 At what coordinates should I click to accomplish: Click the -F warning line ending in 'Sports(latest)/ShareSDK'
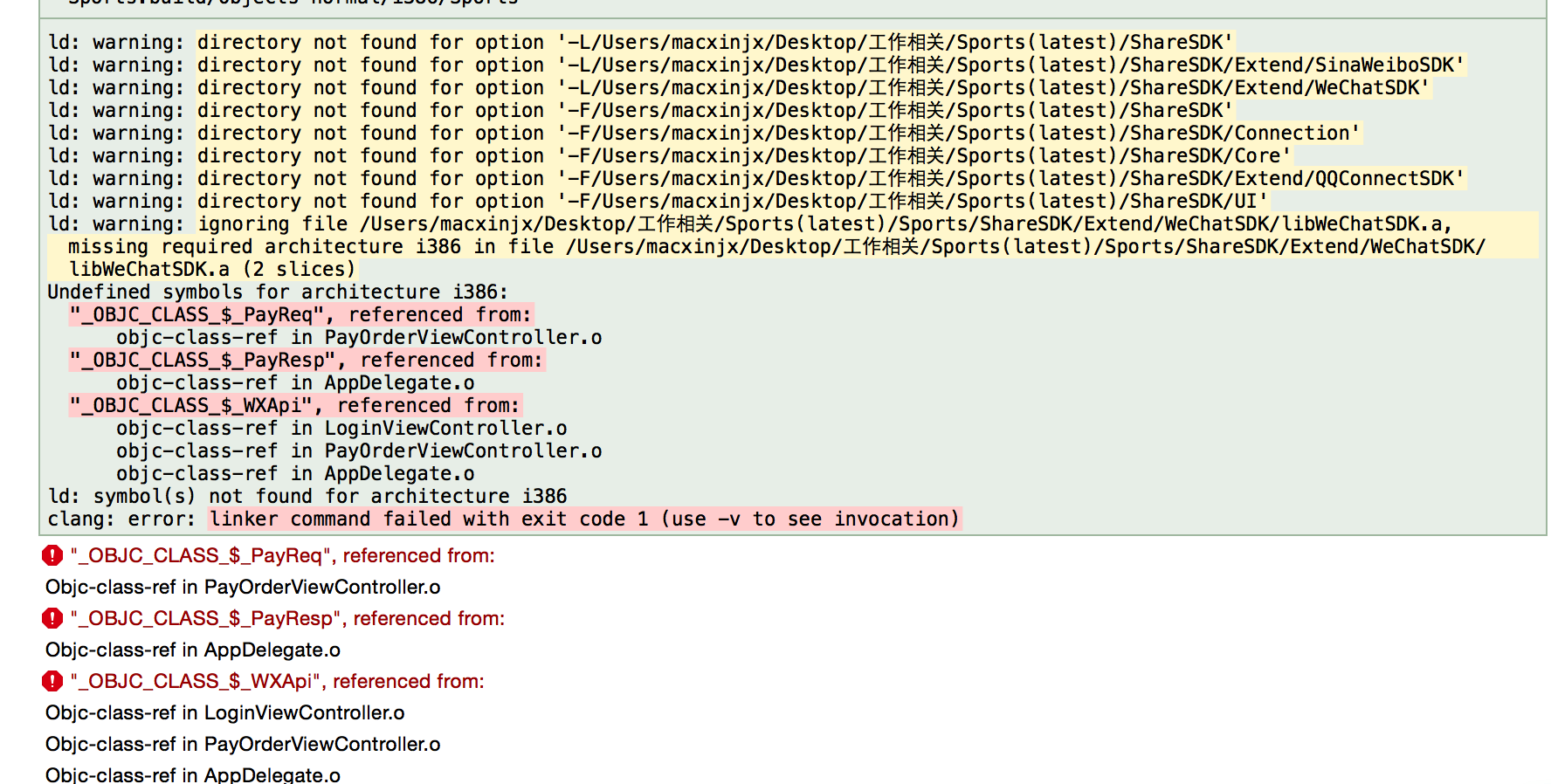[x=640, y=110]
